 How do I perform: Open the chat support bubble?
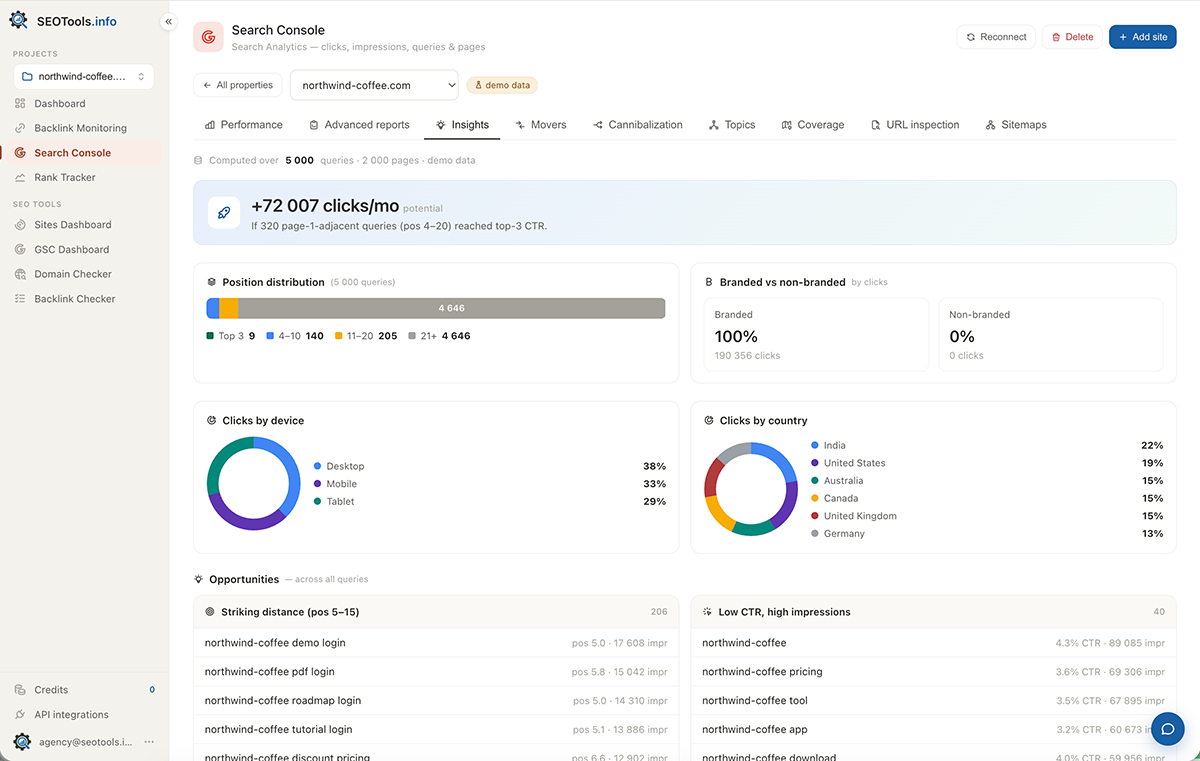tap(1167, 729)
